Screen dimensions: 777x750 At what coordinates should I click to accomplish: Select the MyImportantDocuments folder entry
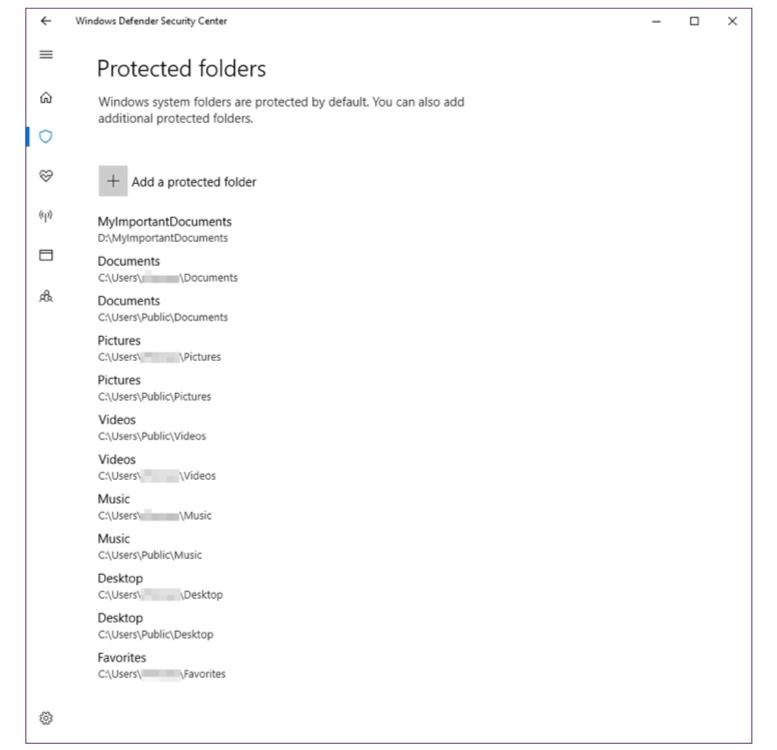coord(164,229)
